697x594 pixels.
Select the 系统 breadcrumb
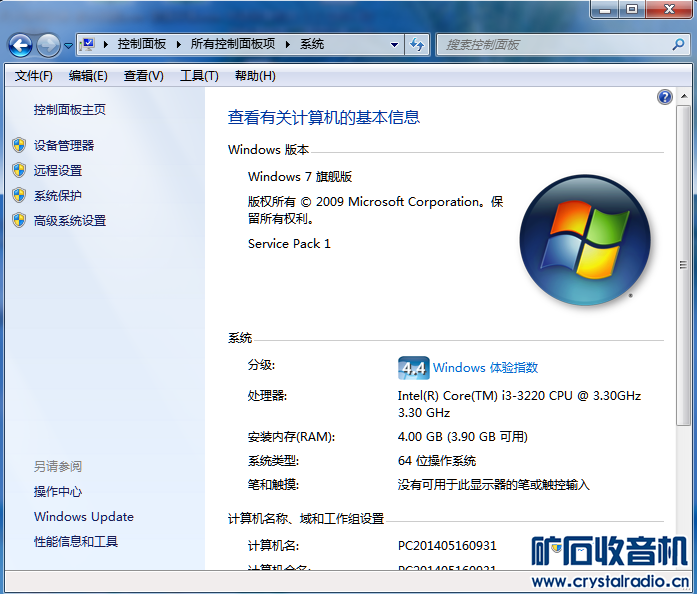[x=312, y=44]
